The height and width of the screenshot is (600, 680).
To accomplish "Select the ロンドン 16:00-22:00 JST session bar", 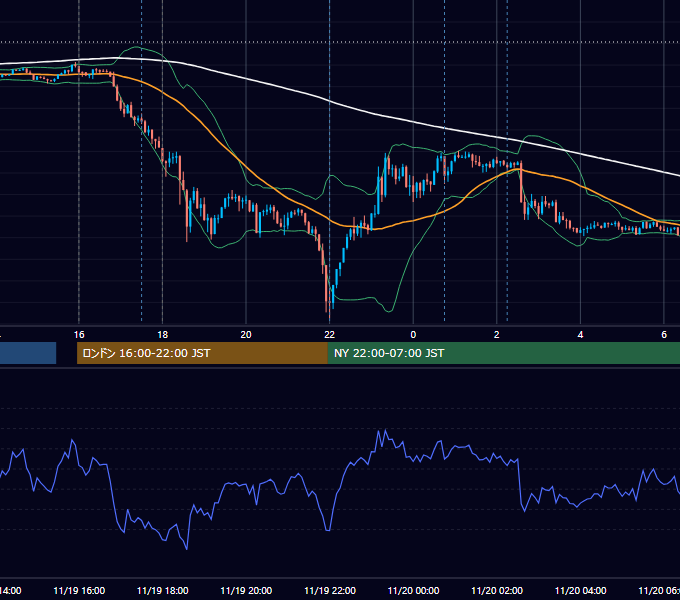I will coord(202,353).
